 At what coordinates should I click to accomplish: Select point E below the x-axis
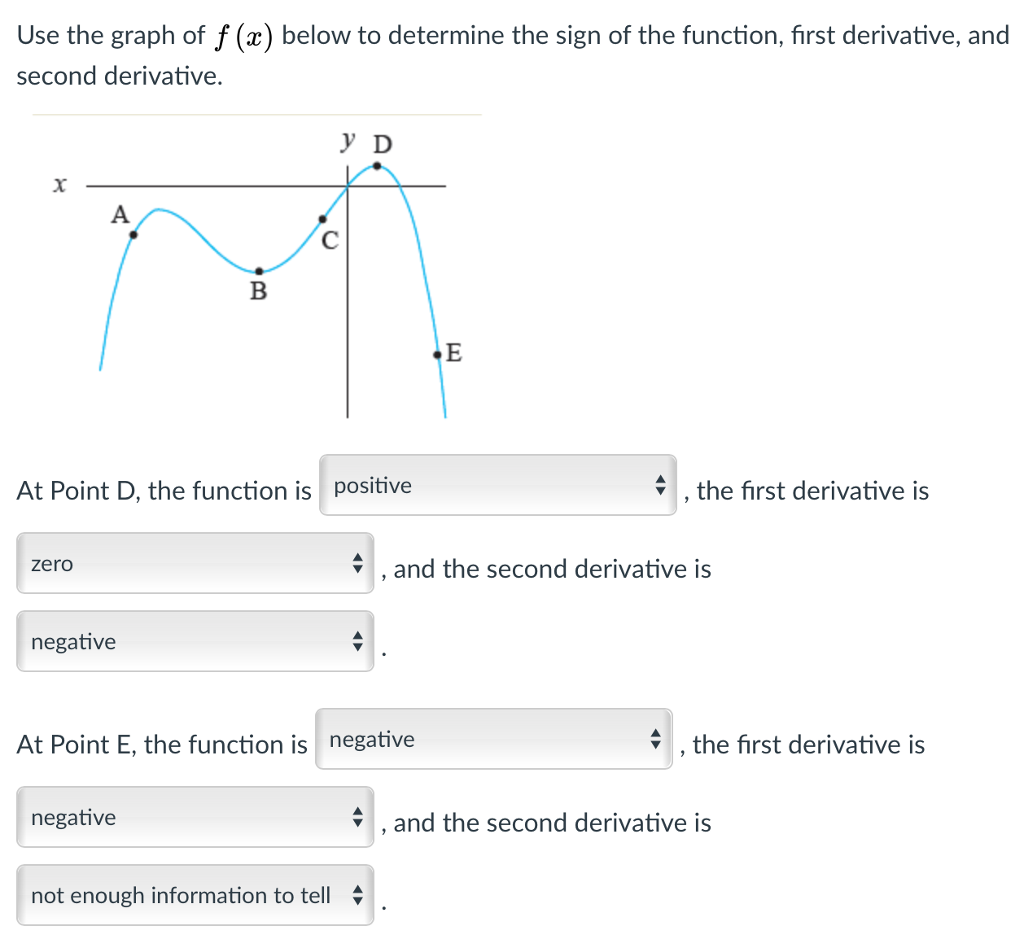pos(437,352)
